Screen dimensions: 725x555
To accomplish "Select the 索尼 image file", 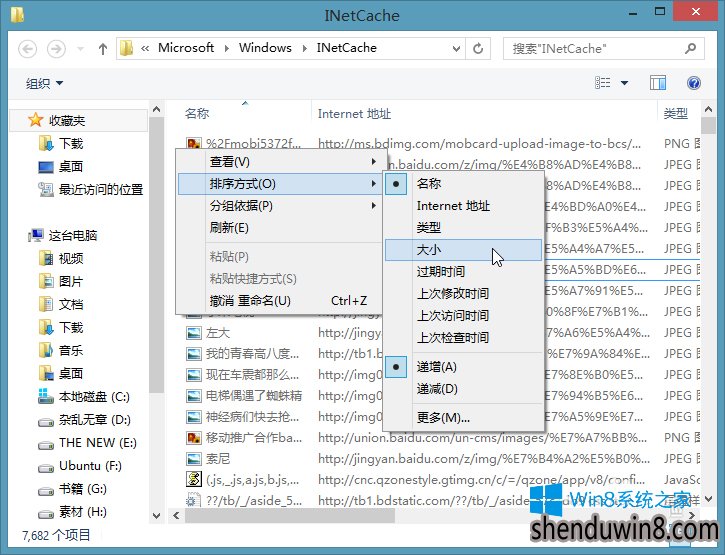I will click(x=208, y=459).
